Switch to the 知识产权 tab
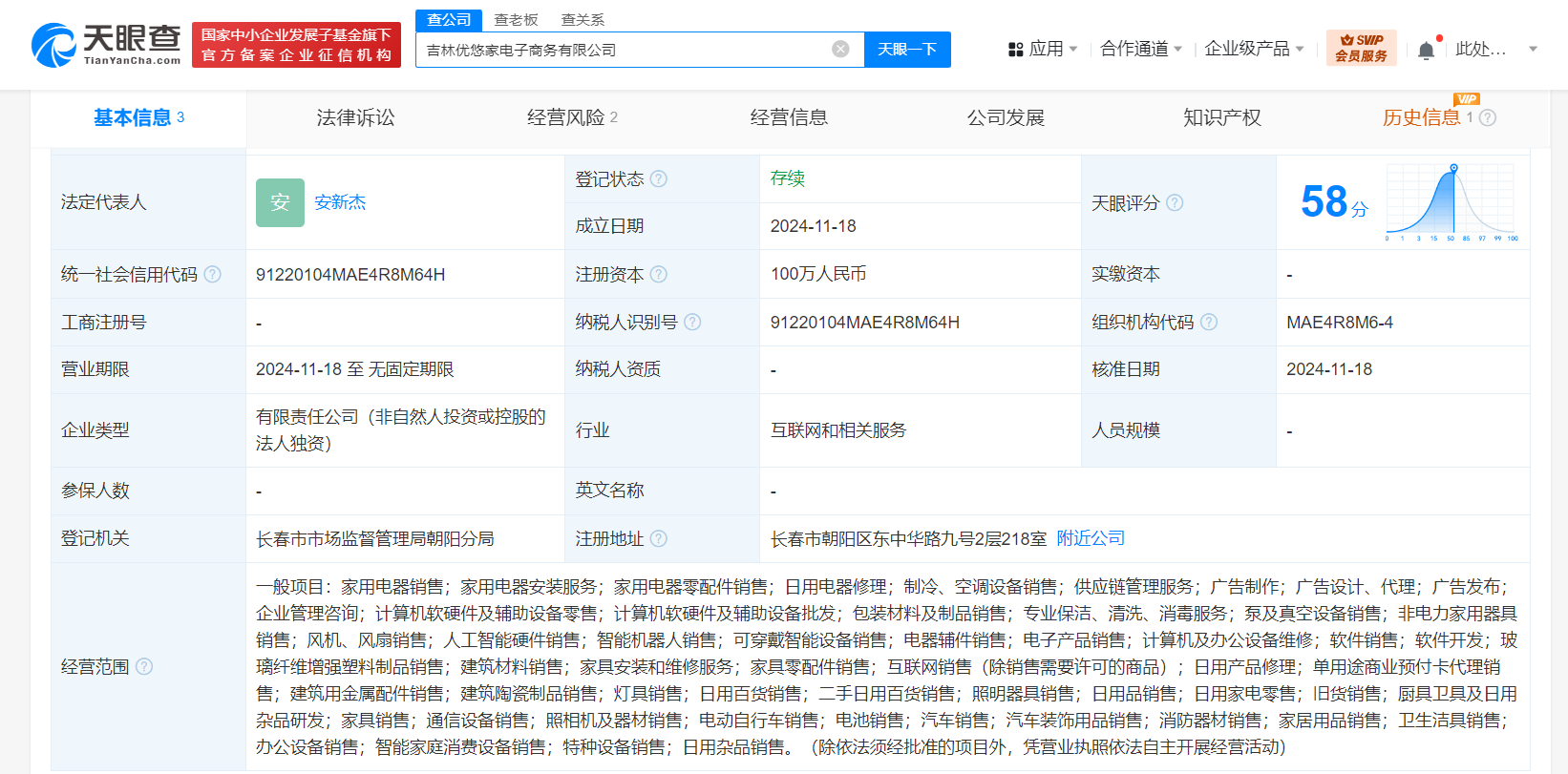The height and width of the screenshot is (774, 1568). [1221, 118]
